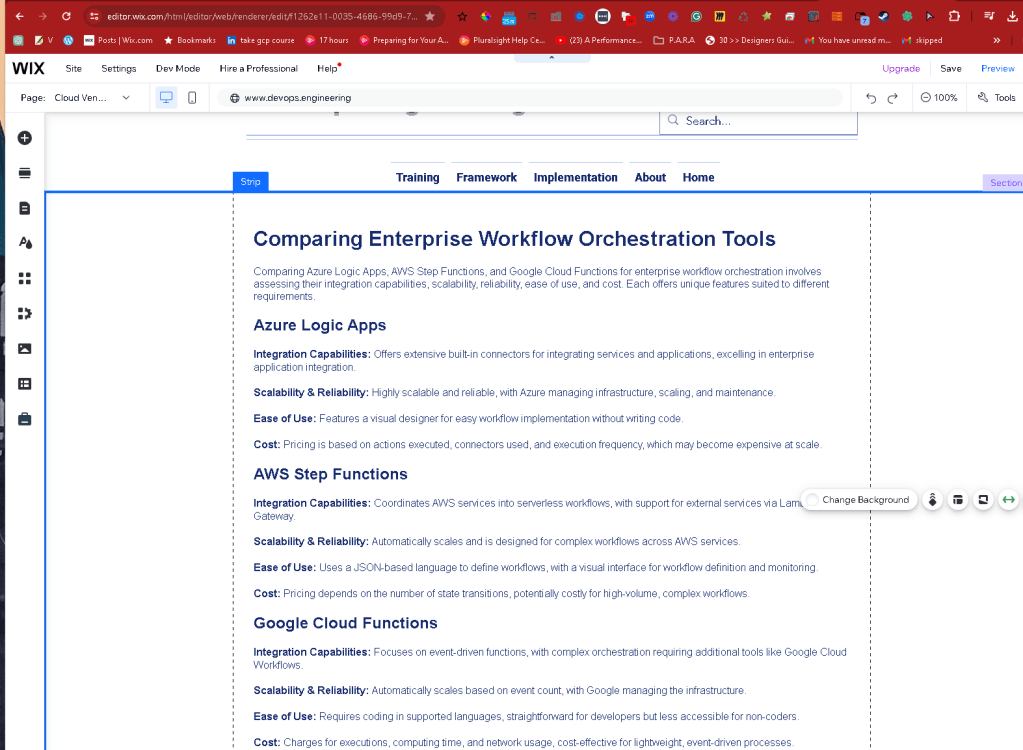
Task: Save the site
Action: pyautogui.click(x=951, y=68)
